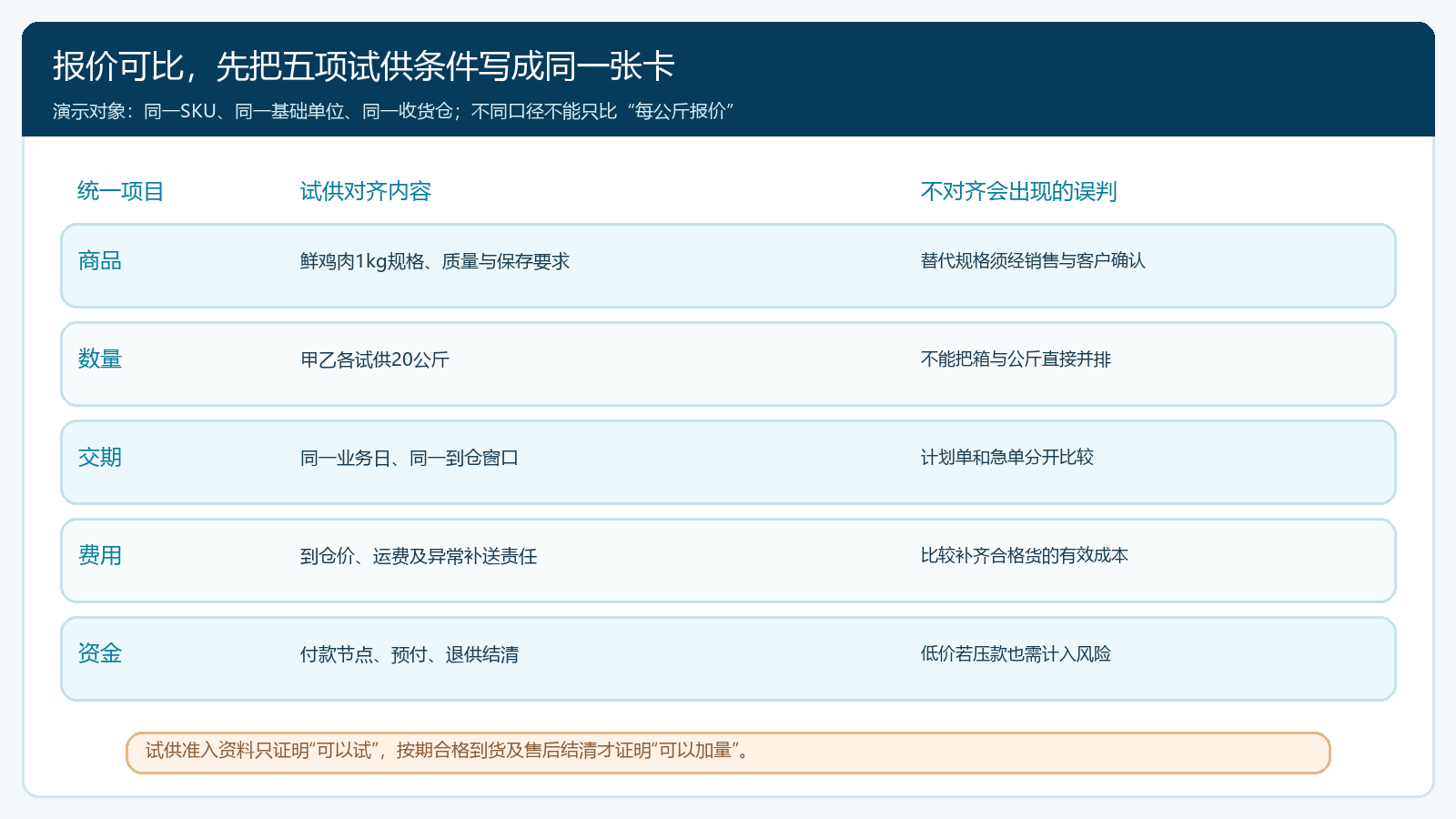
Task: Click the orange footer note about "可以试"
Action: [x=728, y=753]
